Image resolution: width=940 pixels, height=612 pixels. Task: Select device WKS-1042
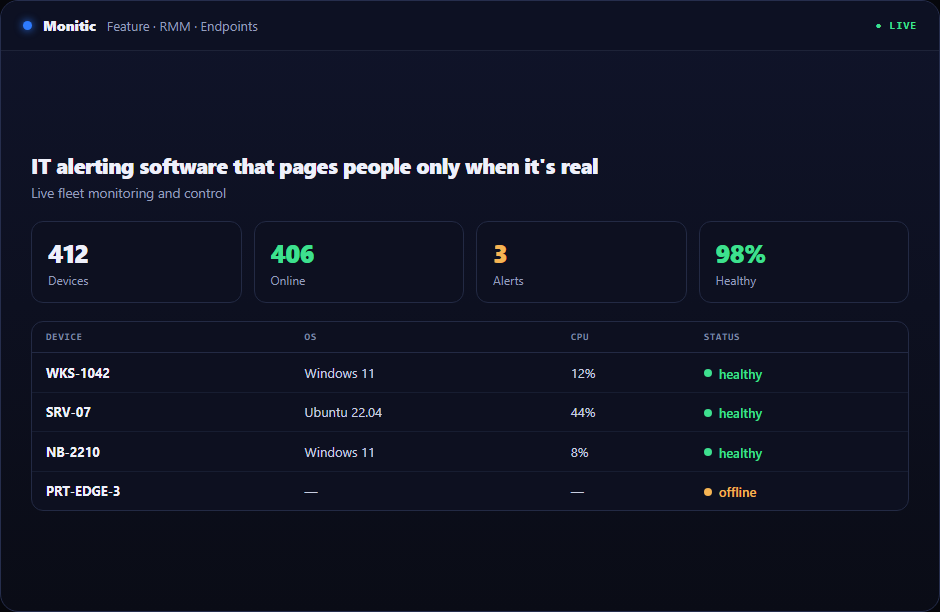coord(78,373)
